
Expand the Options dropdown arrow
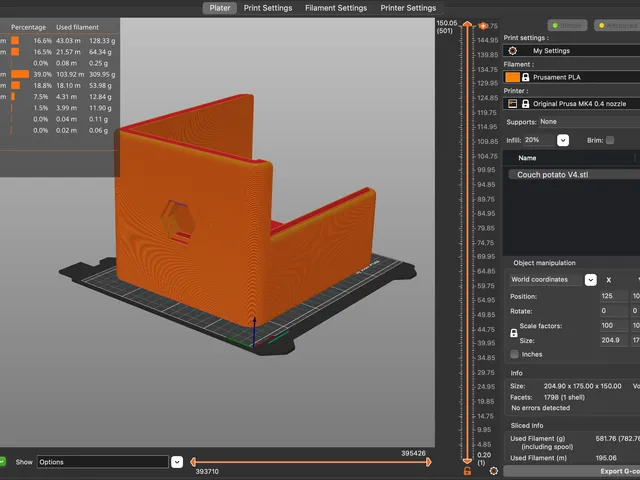177,462
